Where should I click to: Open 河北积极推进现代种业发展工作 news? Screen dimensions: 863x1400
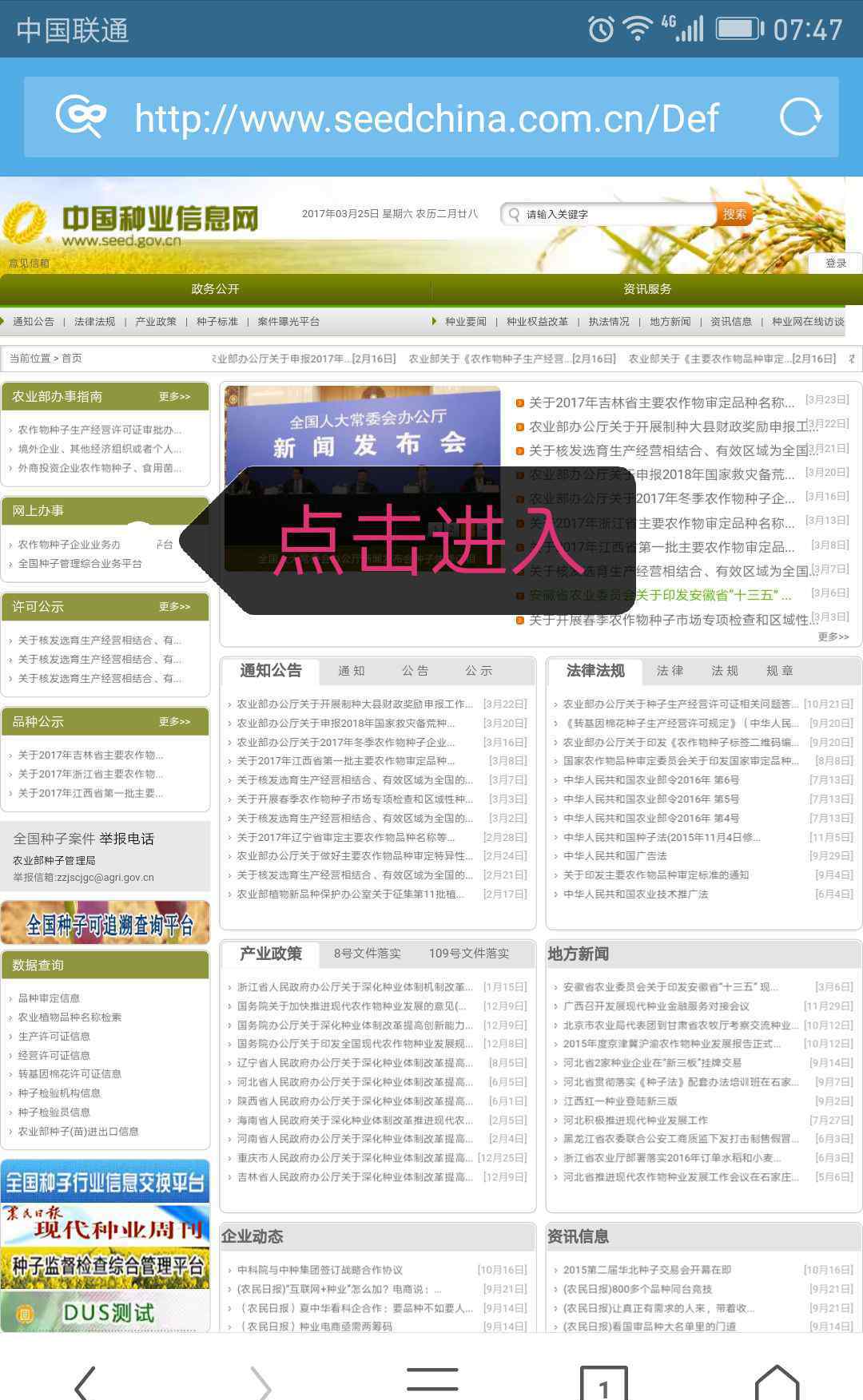click(x=635, y=1120)
